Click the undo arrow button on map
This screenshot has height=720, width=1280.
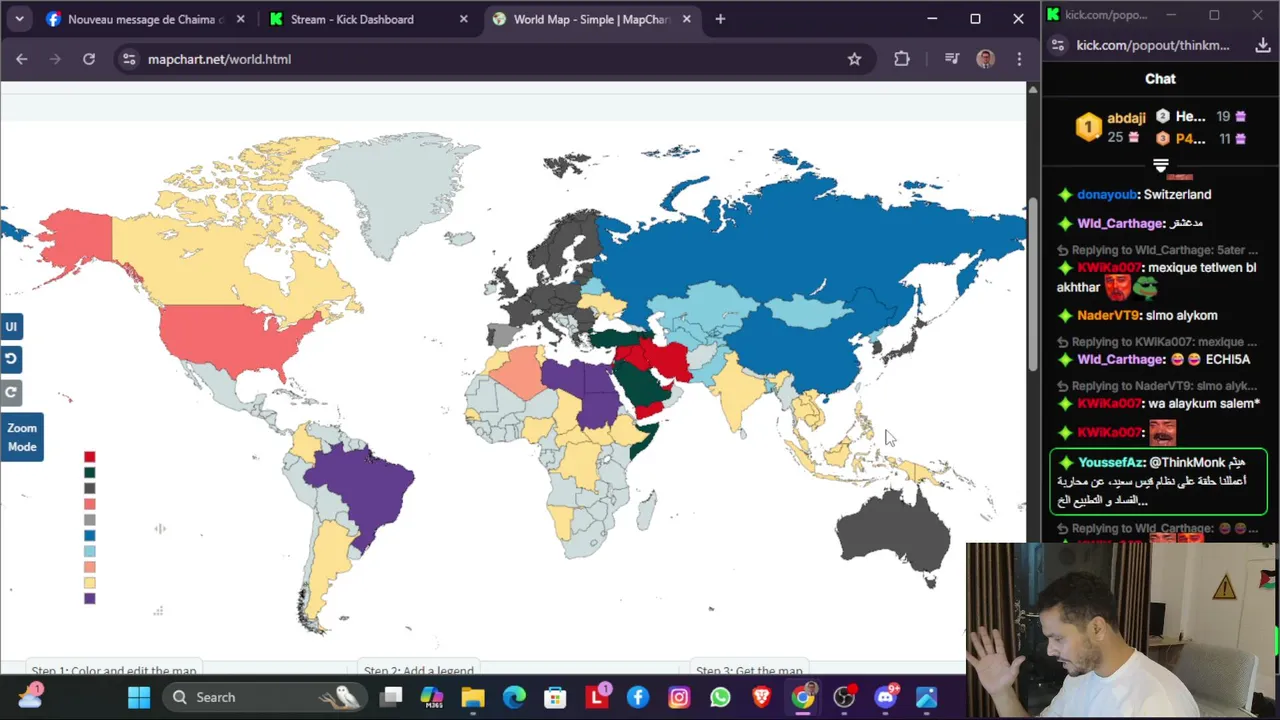click(11, 359)
